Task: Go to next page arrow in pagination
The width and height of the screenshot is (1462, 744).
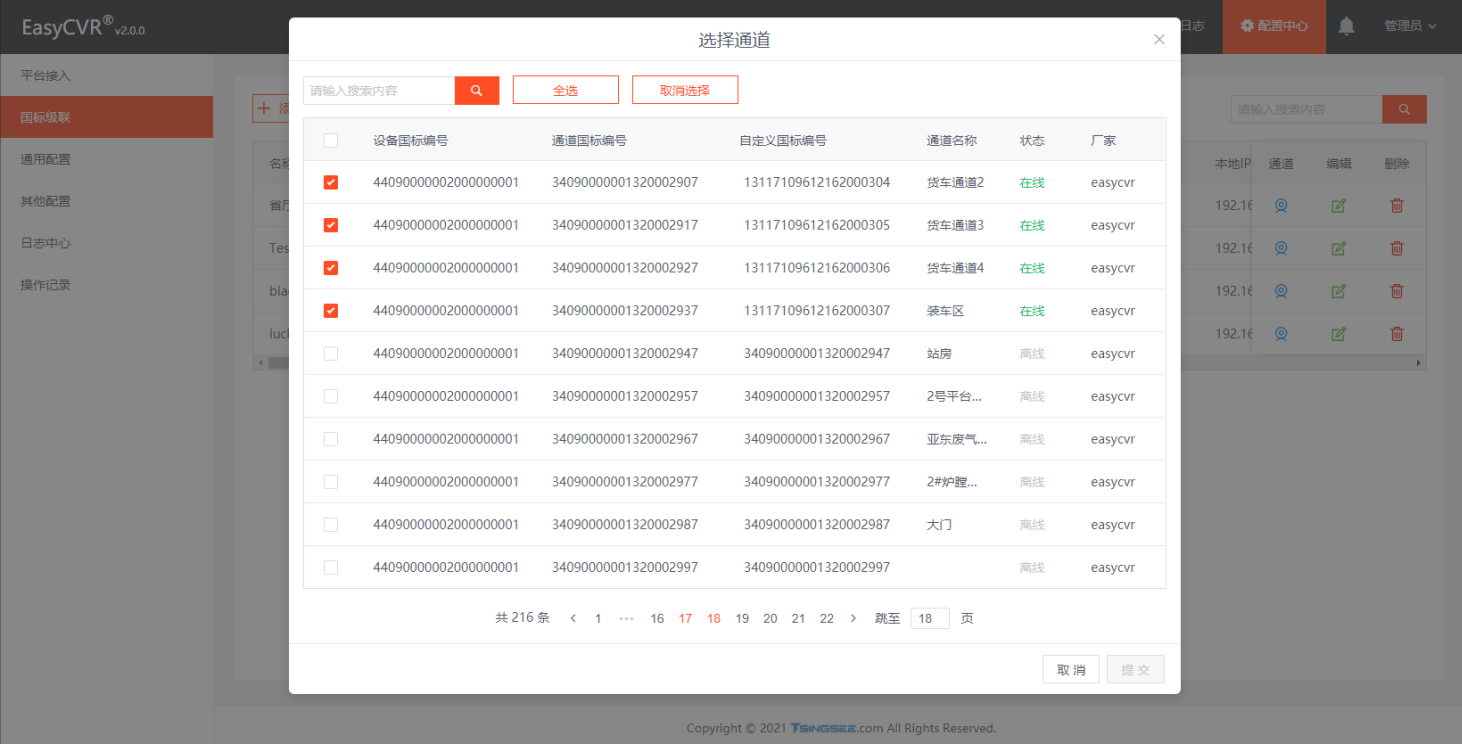Action: pos(853,618)
